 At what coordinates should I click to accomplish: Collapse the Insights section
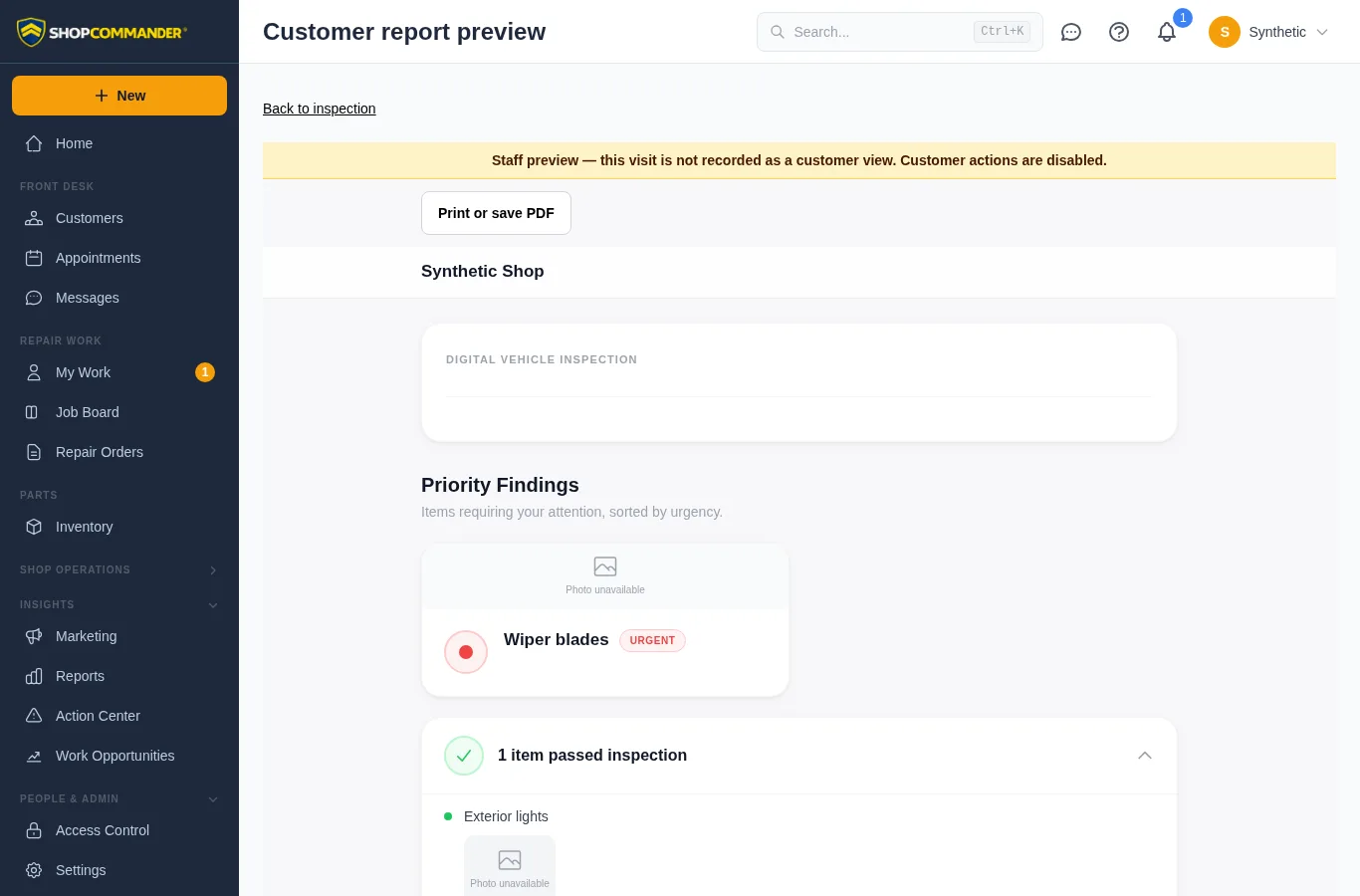(x=119, y=604)
